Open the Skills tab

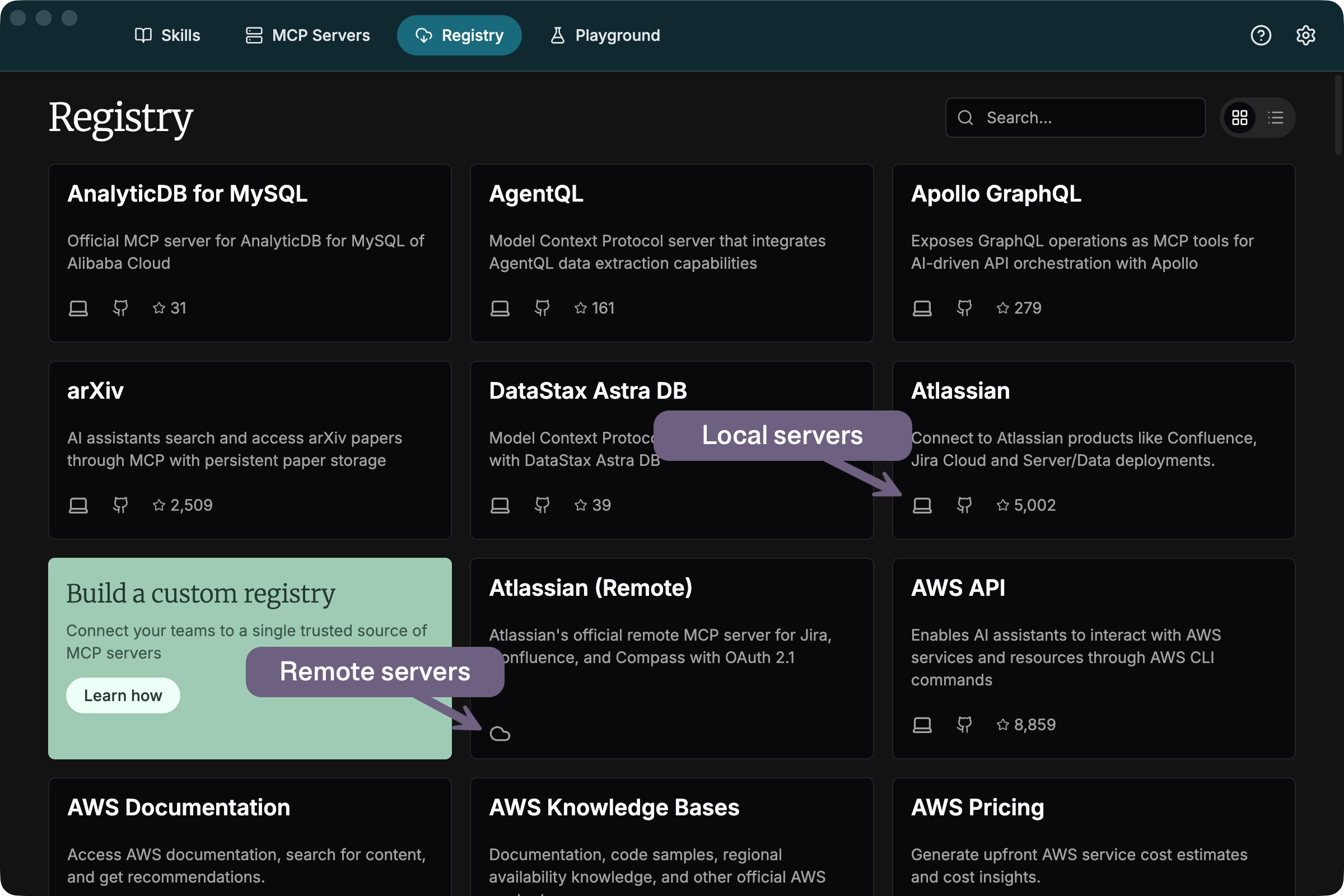tap(167, 35)
